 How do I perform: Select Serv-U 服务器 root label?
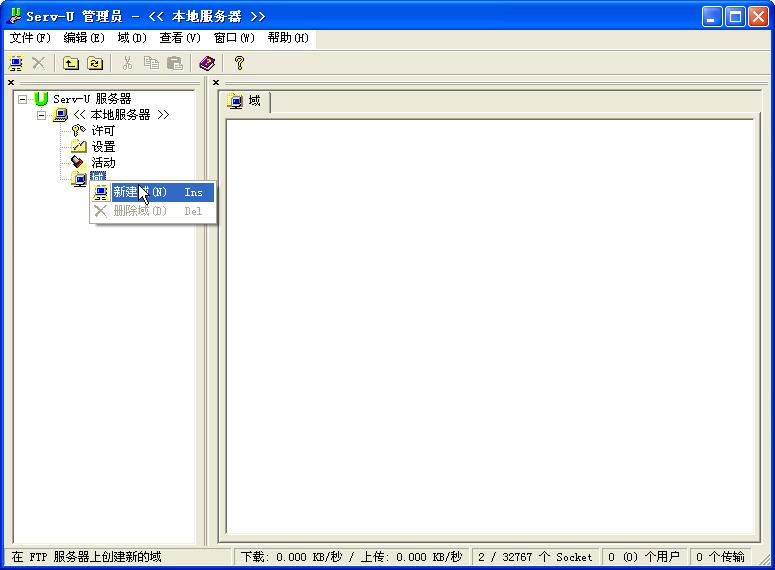(x=92, y=99)
